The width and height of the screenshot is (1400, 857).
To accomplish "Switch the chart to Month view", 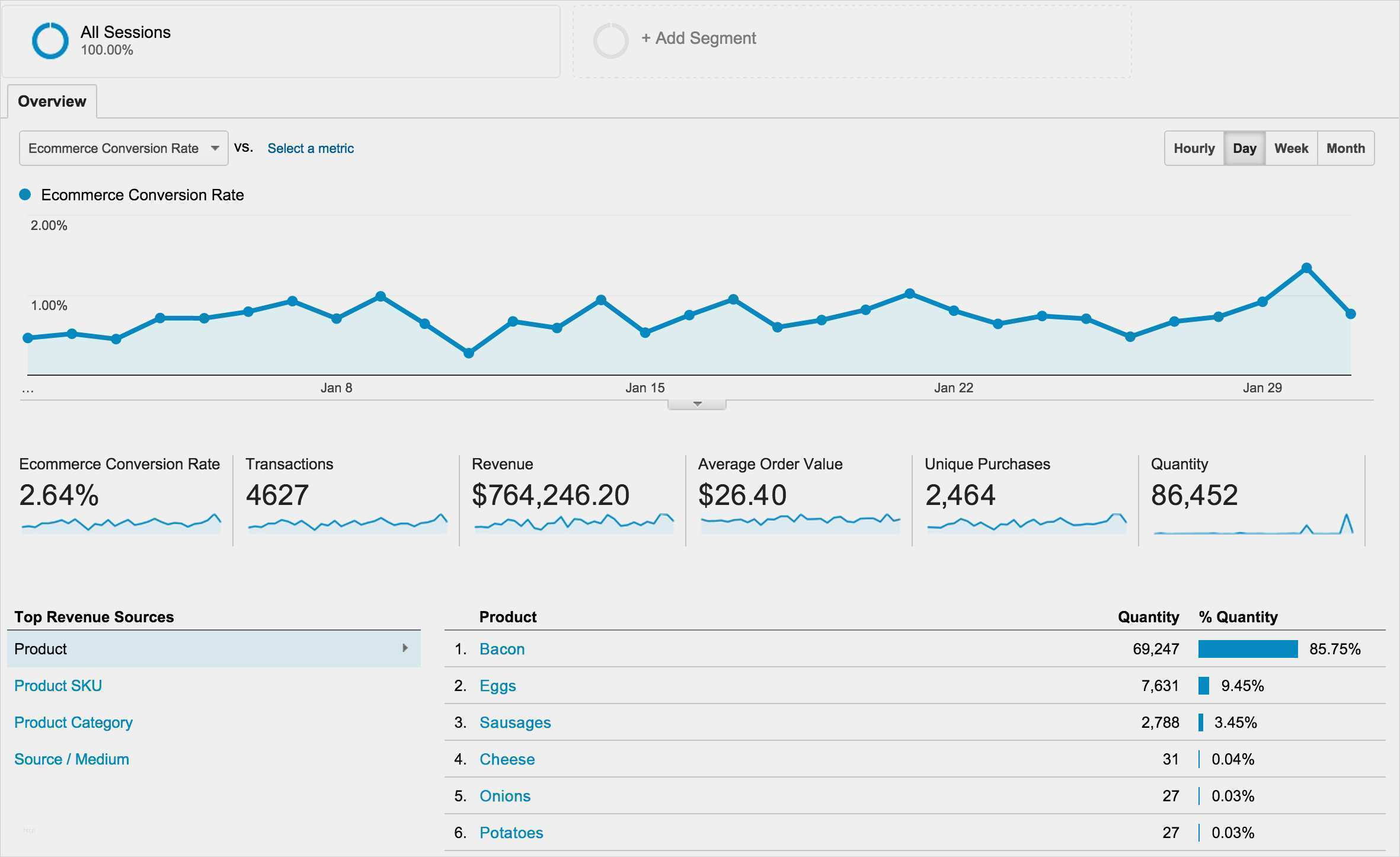I will [x=1345, y=148].
